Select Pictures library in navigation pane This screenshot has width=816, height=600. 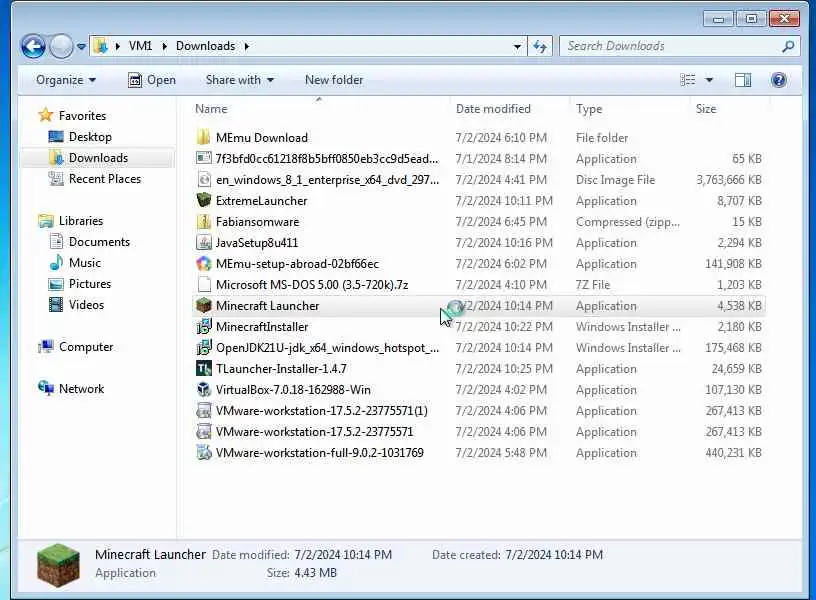coord(80,284)
